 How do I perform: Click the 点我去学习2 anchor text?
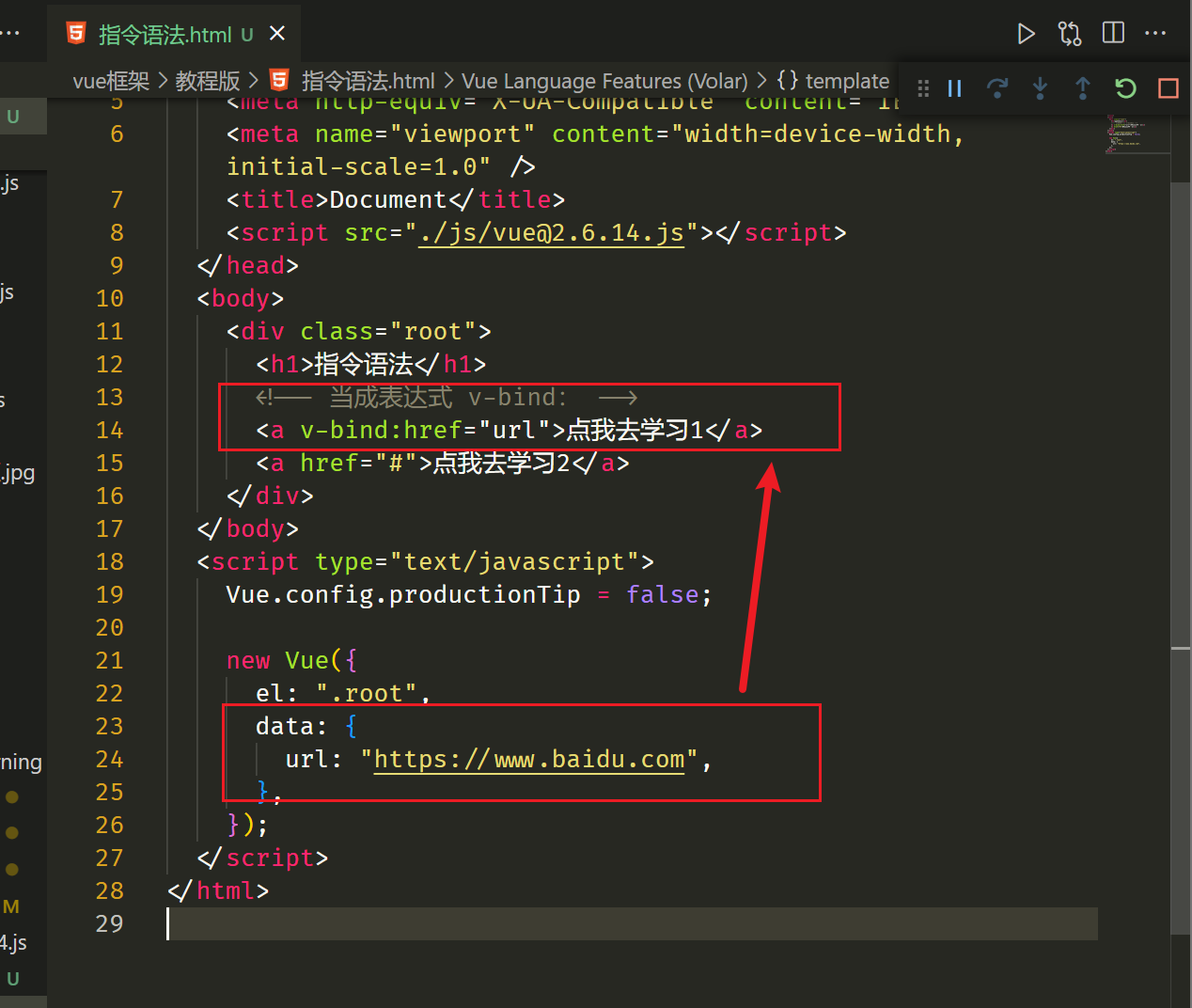pos(502,463)
